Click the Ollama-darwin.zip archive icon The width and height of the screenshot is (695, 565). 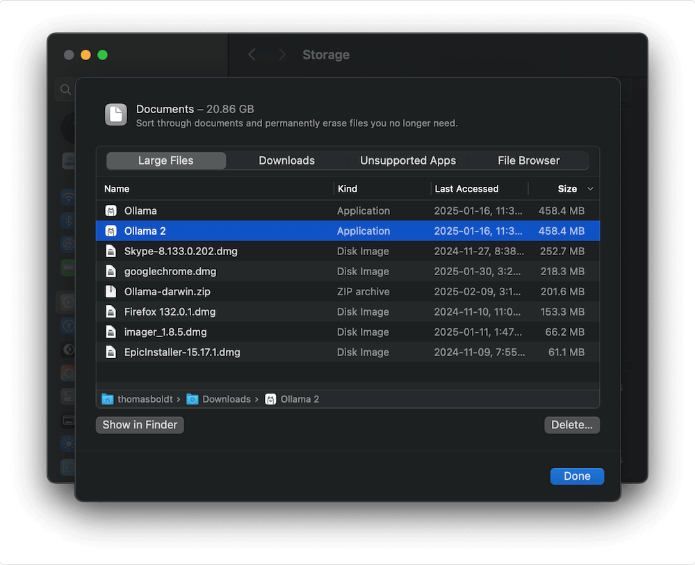(111, 292)
